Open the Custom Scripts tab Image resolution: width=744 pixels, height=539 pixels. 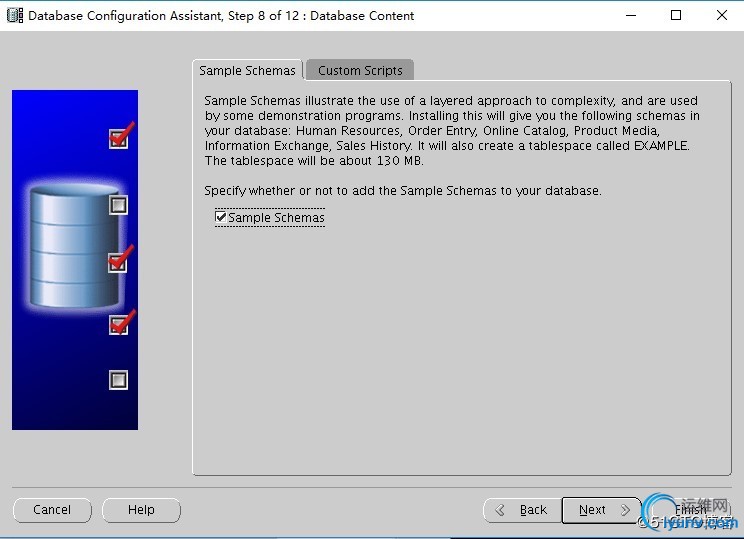click(360, 70)
